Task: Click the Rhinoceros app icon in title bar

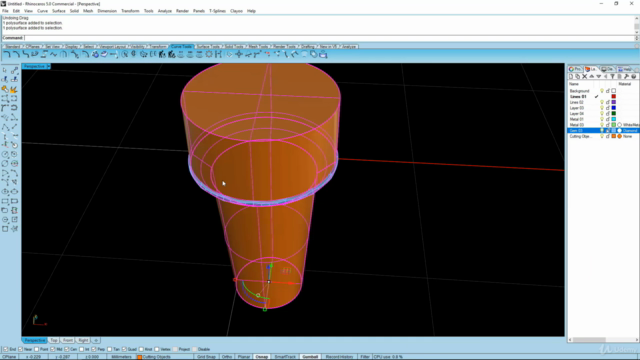Action: (x=3, y=4)
